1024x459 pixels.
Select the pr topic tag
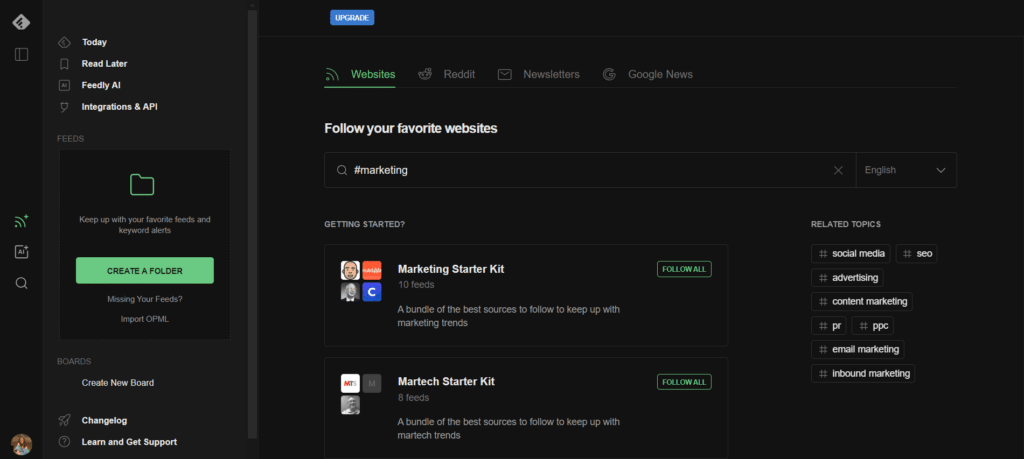[x=829, y=326]
